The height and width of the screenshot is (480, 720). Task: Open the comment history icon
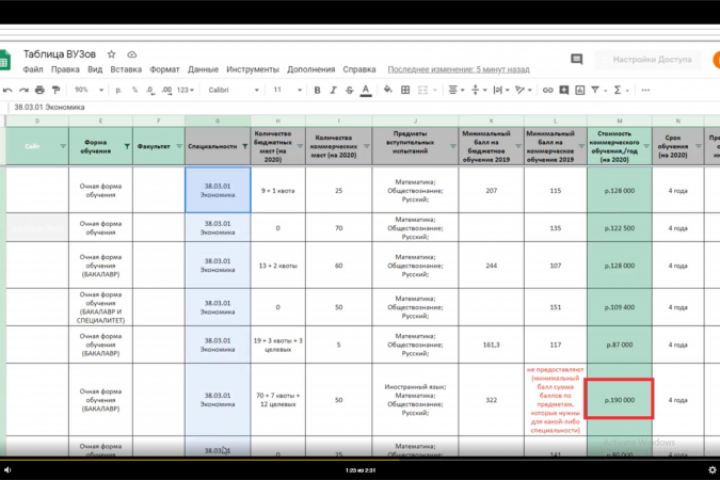click(x=577, y=59)
